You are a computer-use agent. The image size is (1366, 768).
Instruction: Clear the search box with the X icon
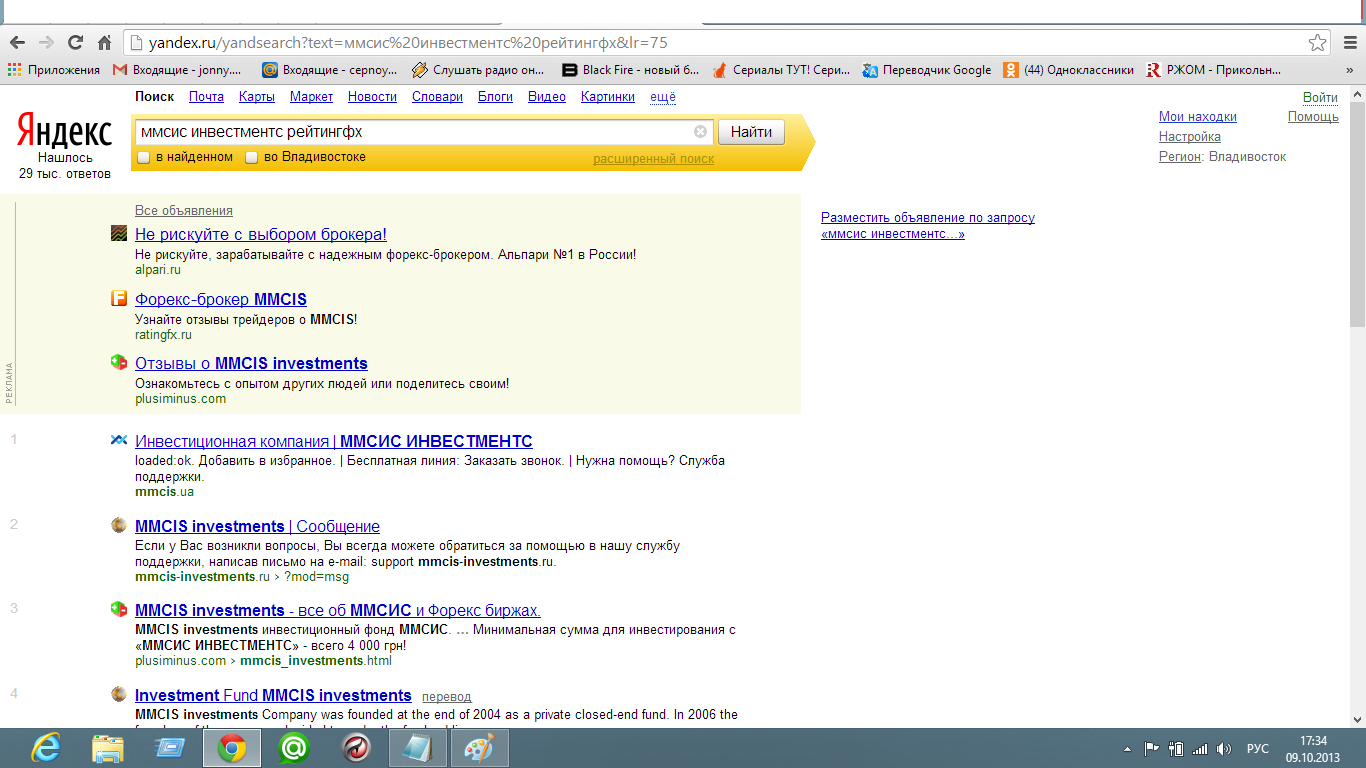point(700,131)
